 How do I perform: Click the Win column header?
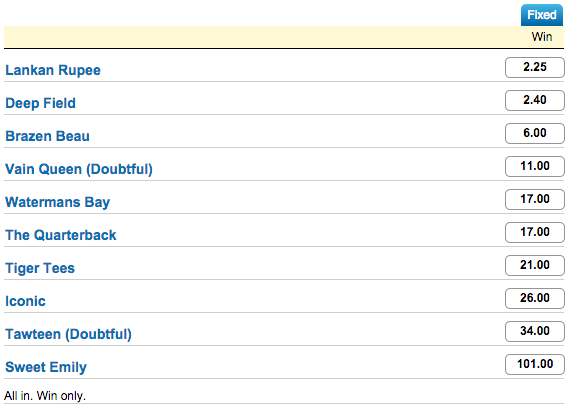(542, 37)
